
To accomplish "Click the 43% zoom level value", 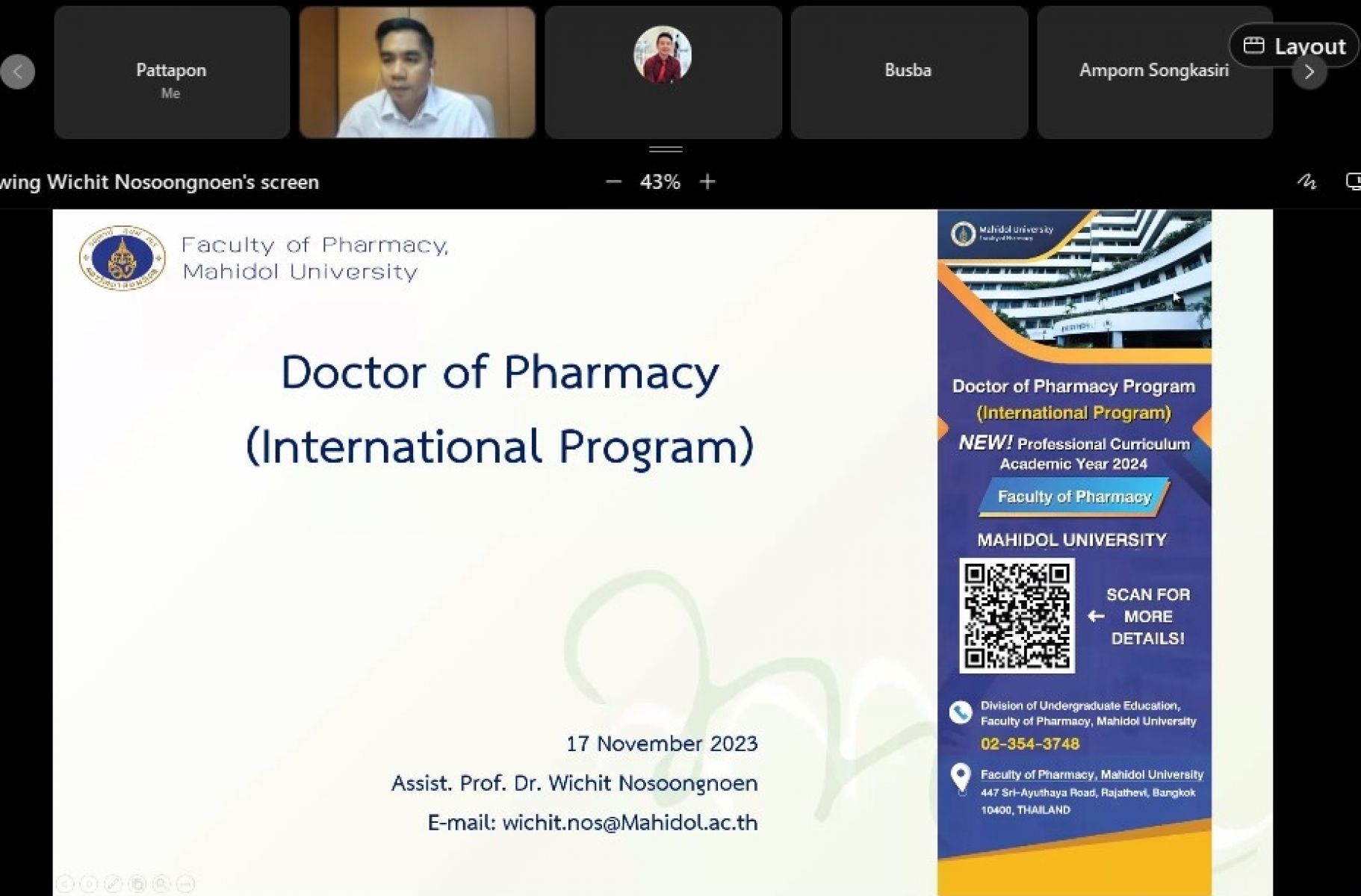I will coord(660,181).
